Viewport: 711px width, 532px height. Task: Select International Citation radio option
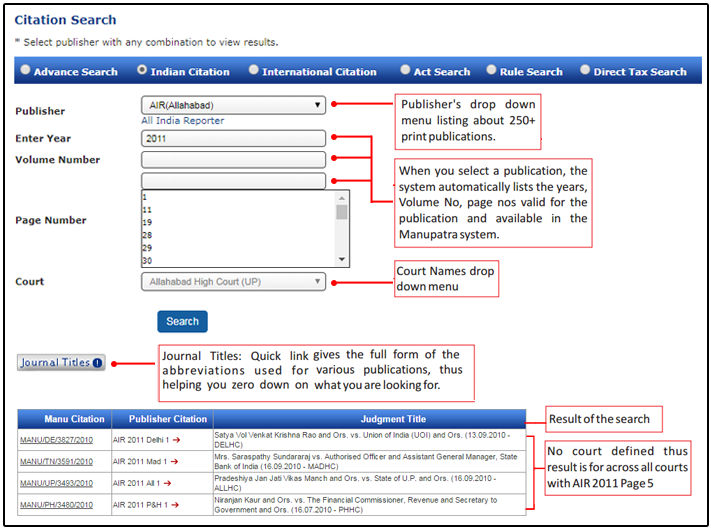coord(254,71)
